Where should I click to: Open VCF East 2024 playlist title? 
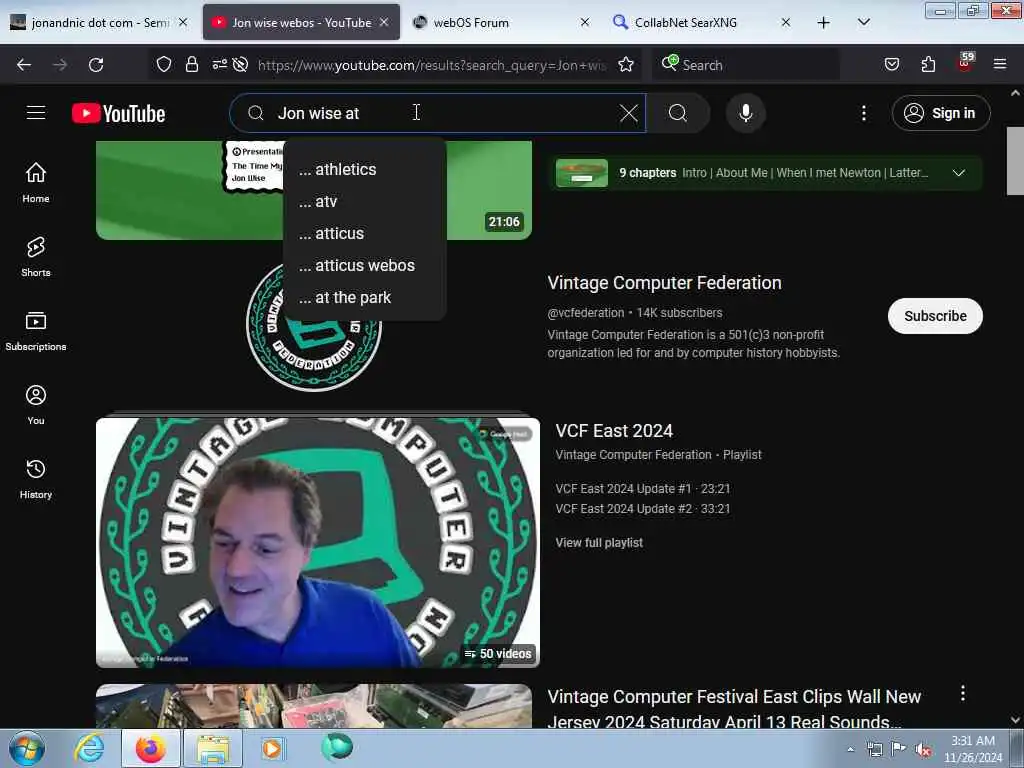614,431
